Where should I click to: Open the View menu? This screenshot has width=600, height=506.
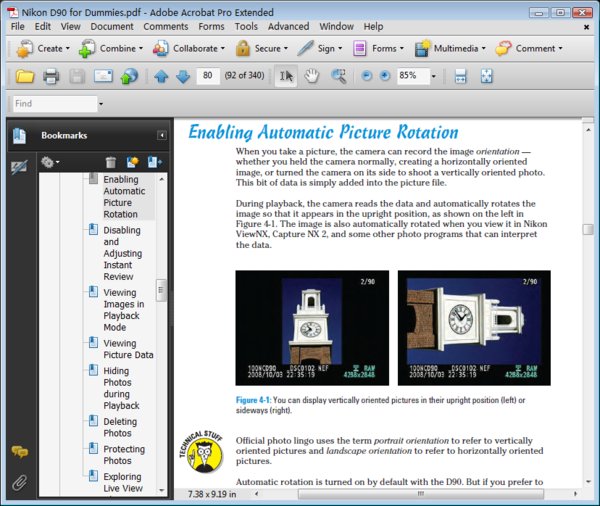[x=71, y=26]
